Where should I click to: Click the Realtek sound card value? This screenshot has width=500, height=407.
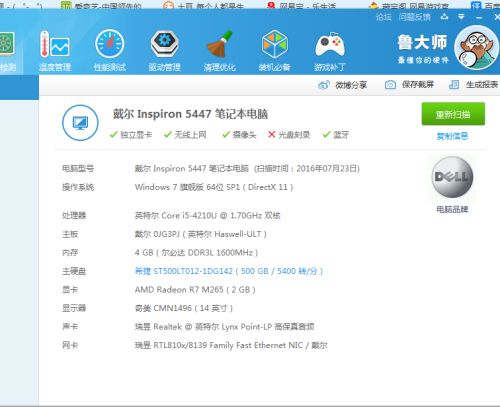[x=224, y=327]
